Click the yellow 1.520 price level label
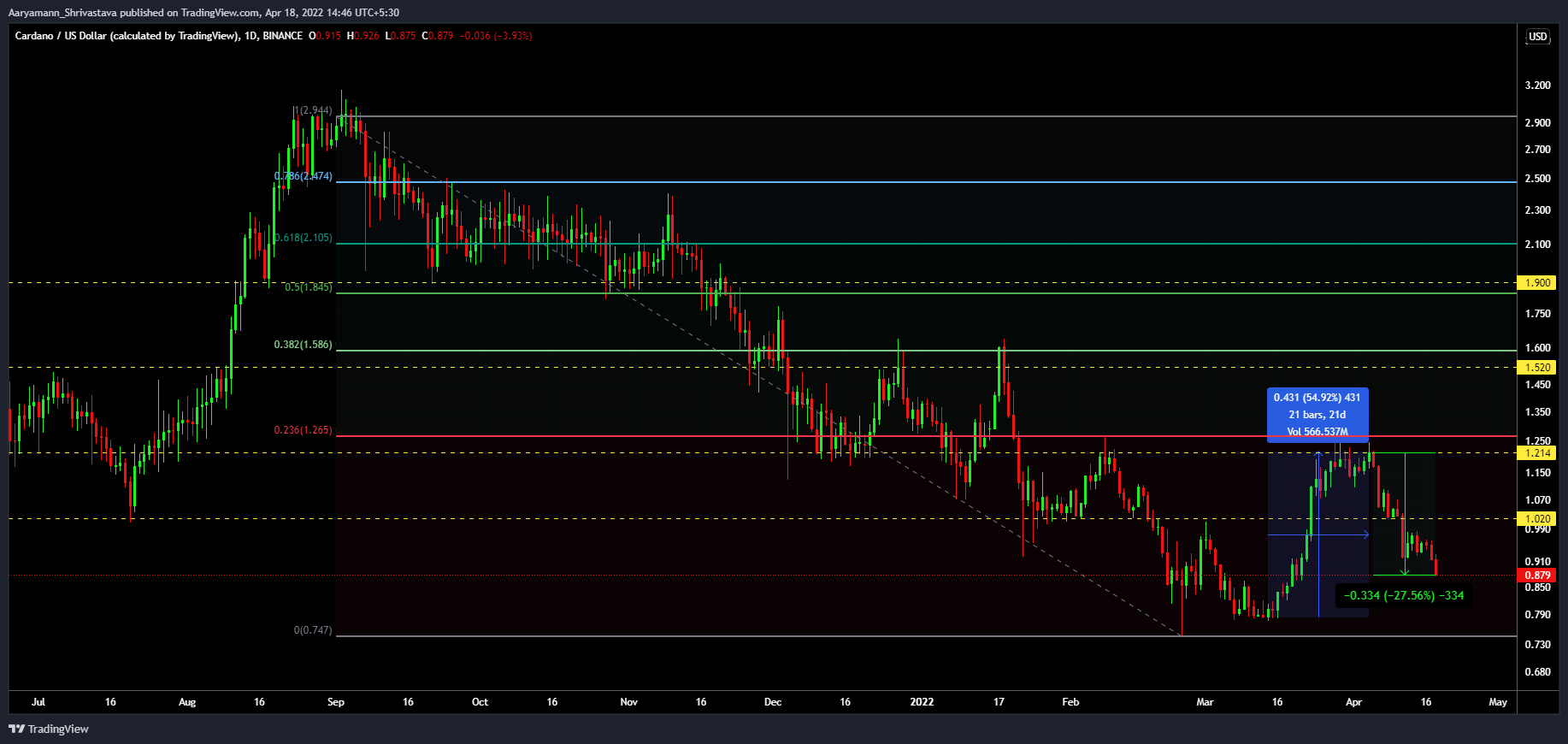 pyautogui.click(x=1536, y=368)
